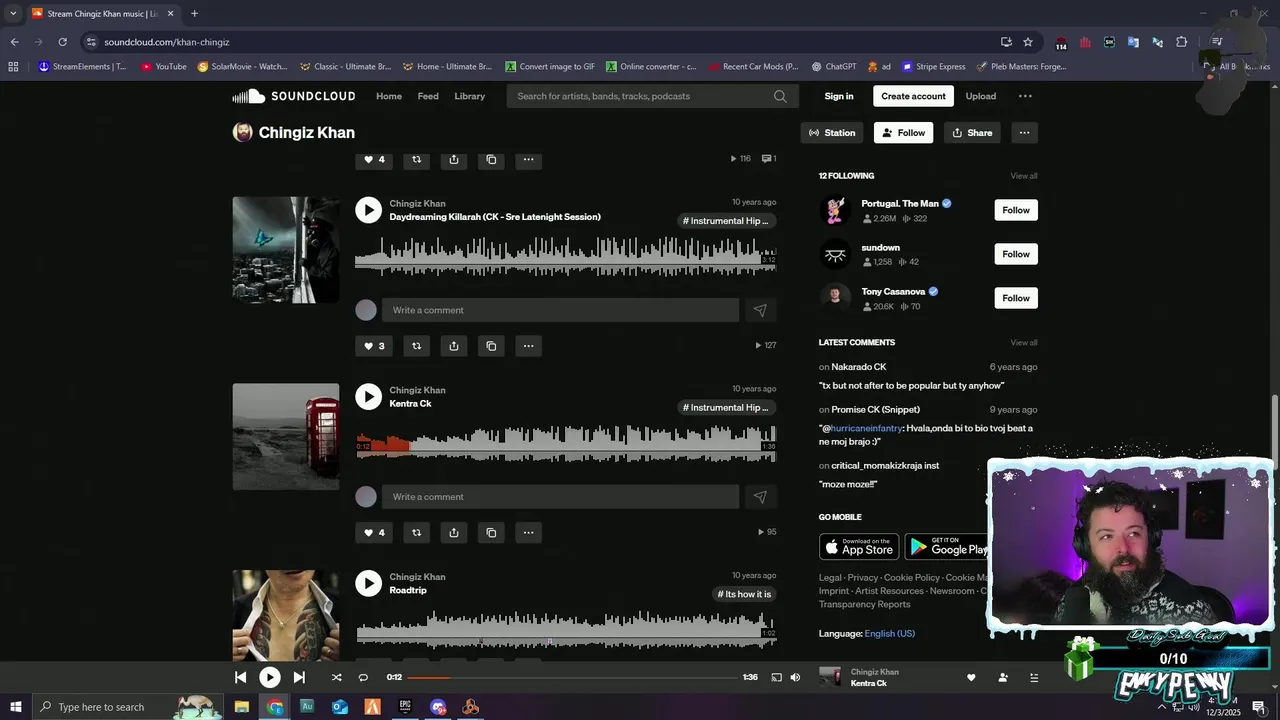
Task: View all latest comments
Action: click(x=1024, y=343)
